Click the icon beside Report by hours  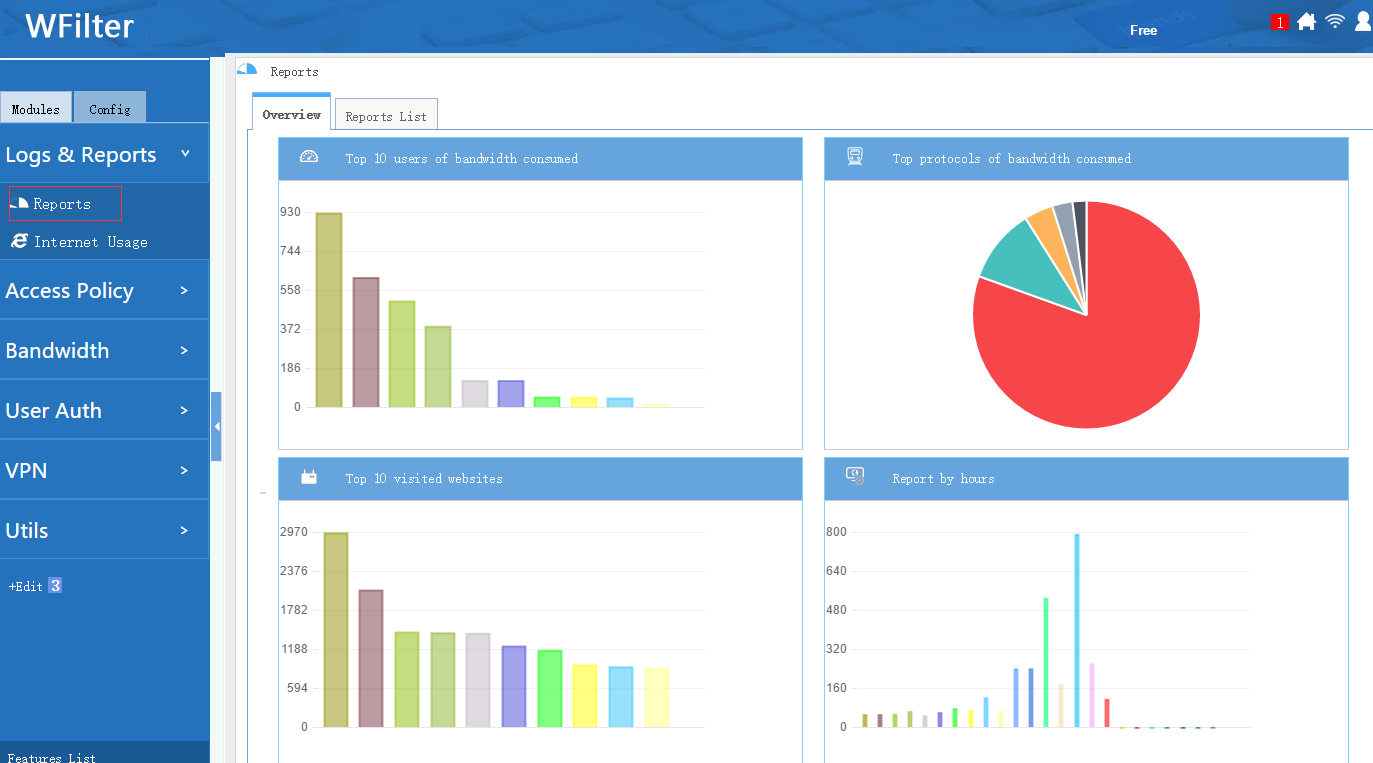click(x=855, y=476)
